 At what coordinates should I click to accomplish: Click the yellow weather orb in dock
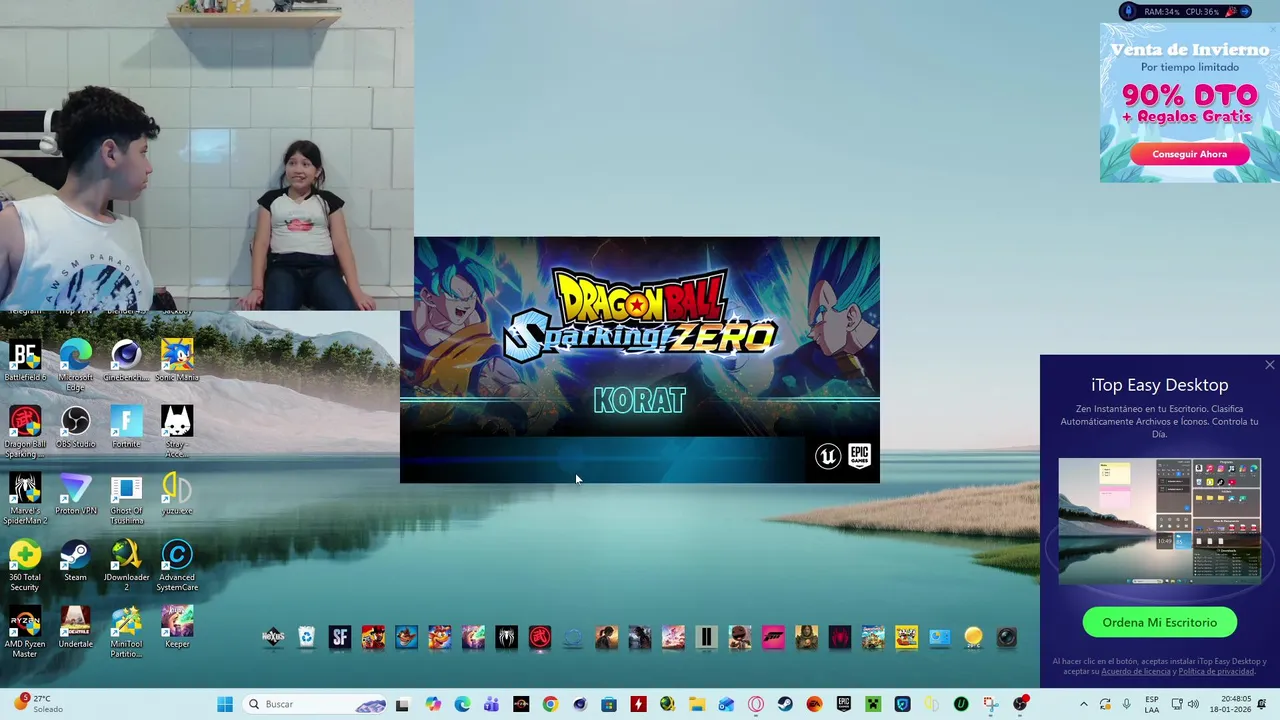pos(973,637)
